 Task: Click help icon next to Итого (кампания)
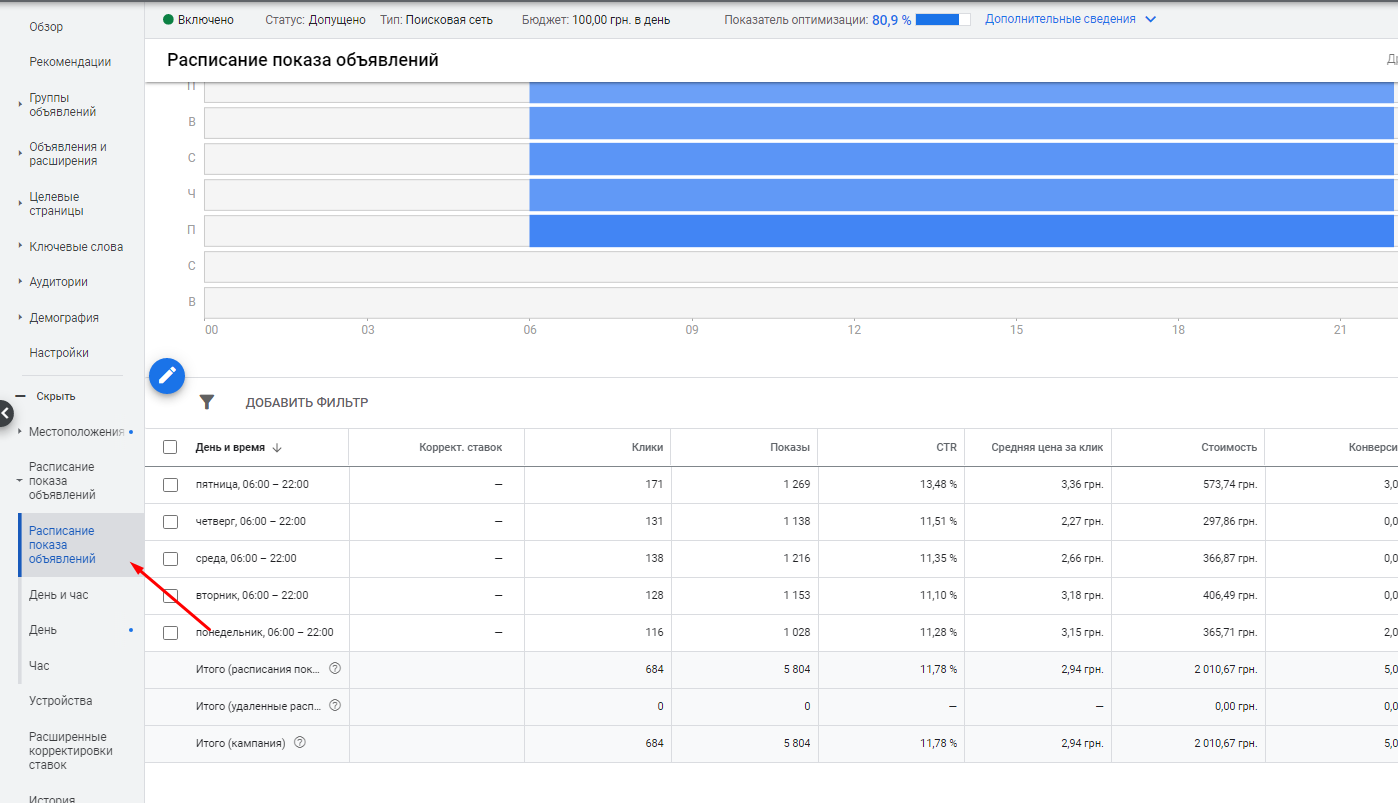(299, 743)
